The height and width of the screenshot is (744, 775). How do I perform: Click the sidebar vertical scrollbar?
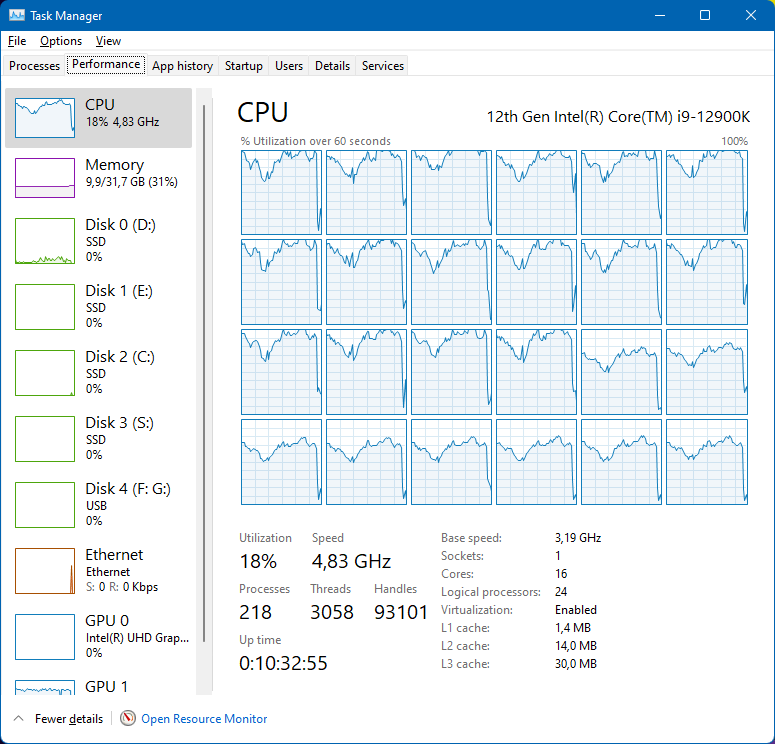pos(204,373)
